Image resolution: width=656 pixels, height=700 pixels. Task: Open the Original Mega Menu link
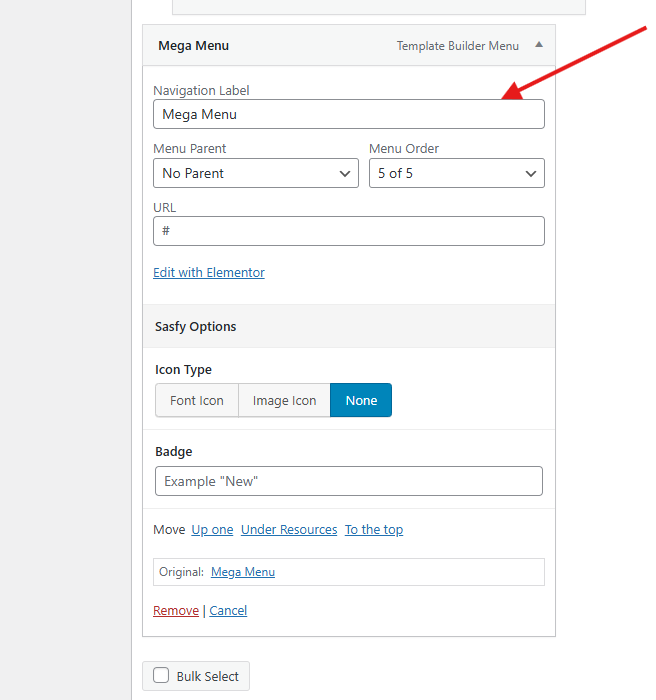(x=243, y=572)
